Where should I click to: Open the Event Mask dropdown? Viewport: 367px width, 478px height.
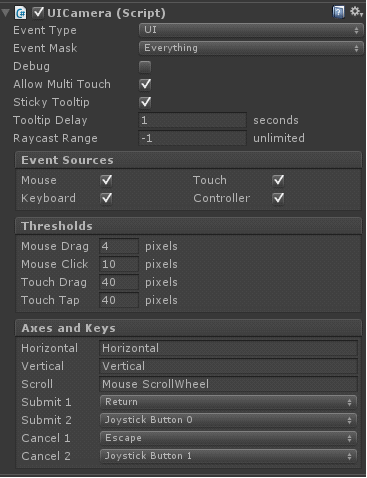[x=251, y=48]
